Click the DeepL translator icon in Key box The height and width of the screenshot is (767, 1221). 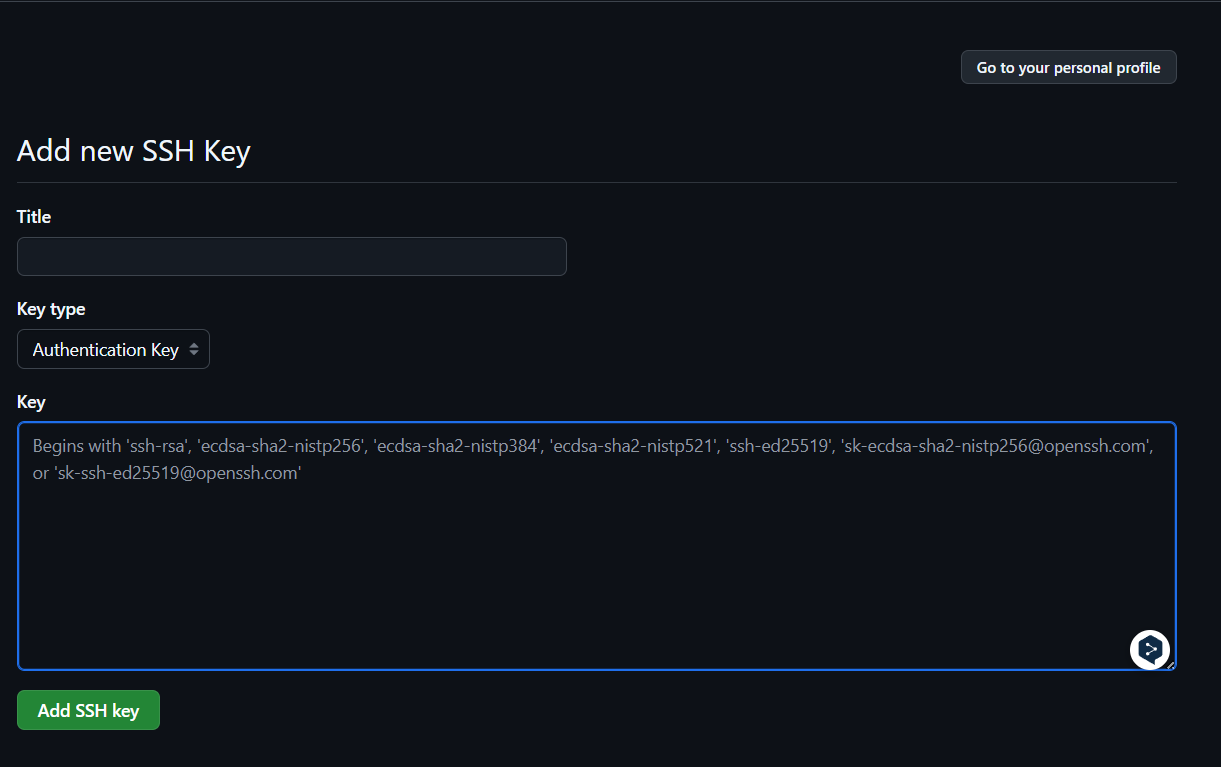pyautogui.click(x=1149, y=649)
